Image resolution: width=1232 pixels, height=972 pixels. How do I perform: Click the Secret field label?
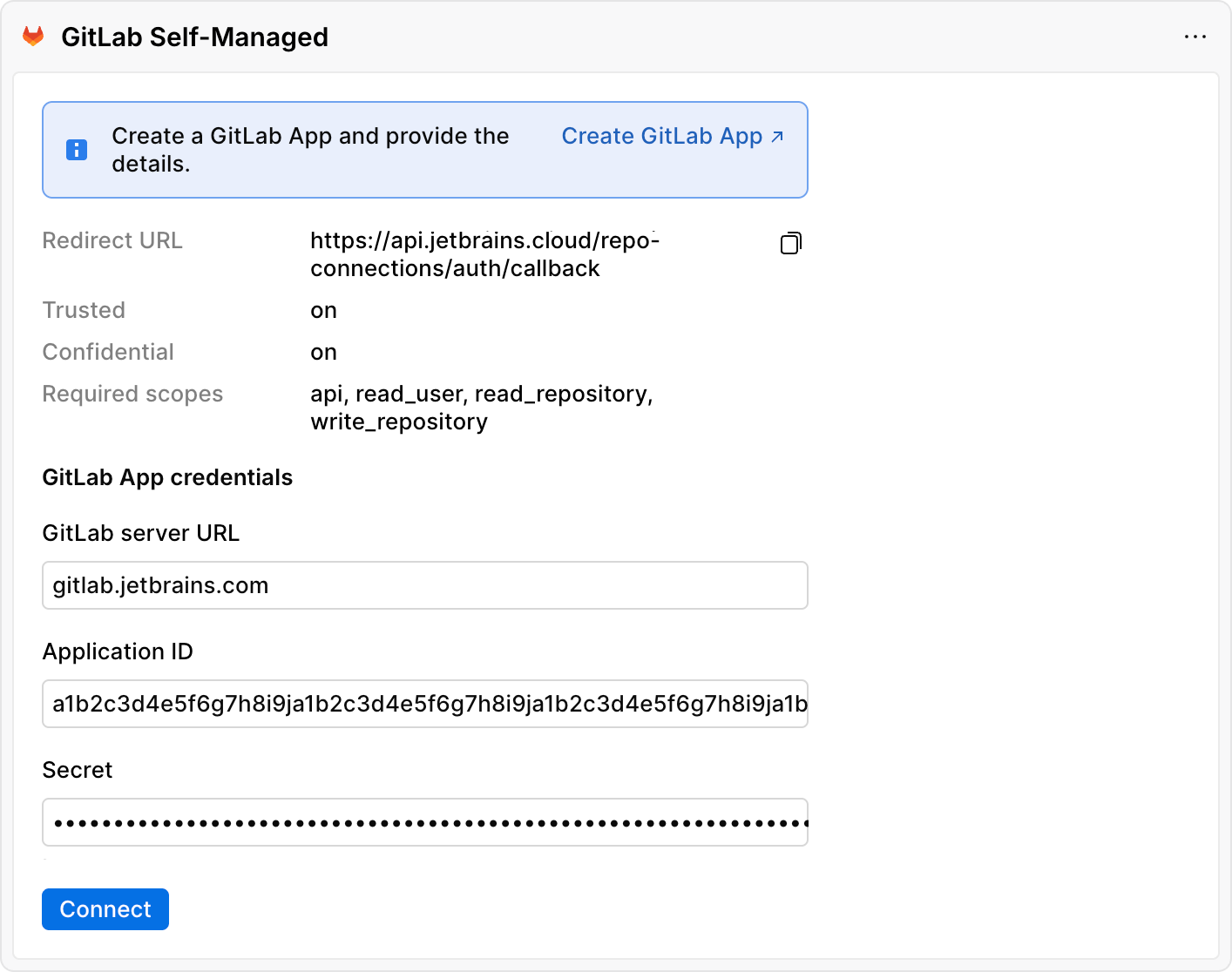(x=78, y=770)
